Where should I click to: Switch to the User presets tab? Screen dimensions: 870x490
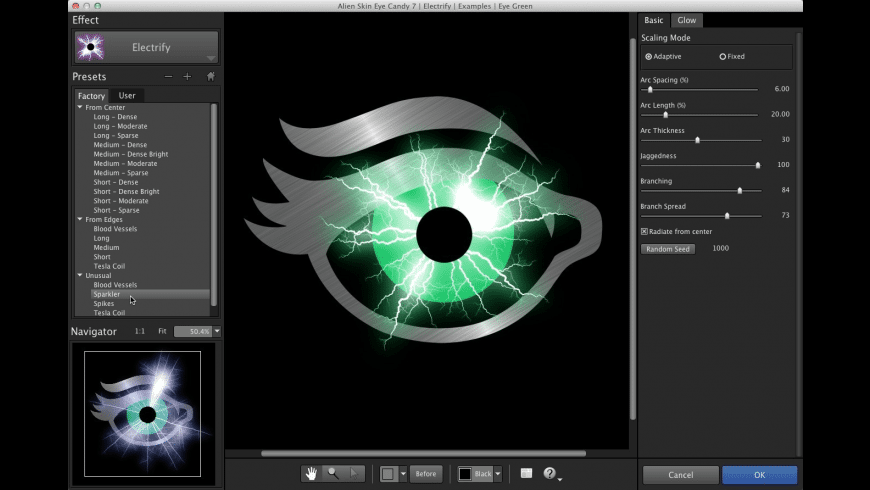coord(127,96)
